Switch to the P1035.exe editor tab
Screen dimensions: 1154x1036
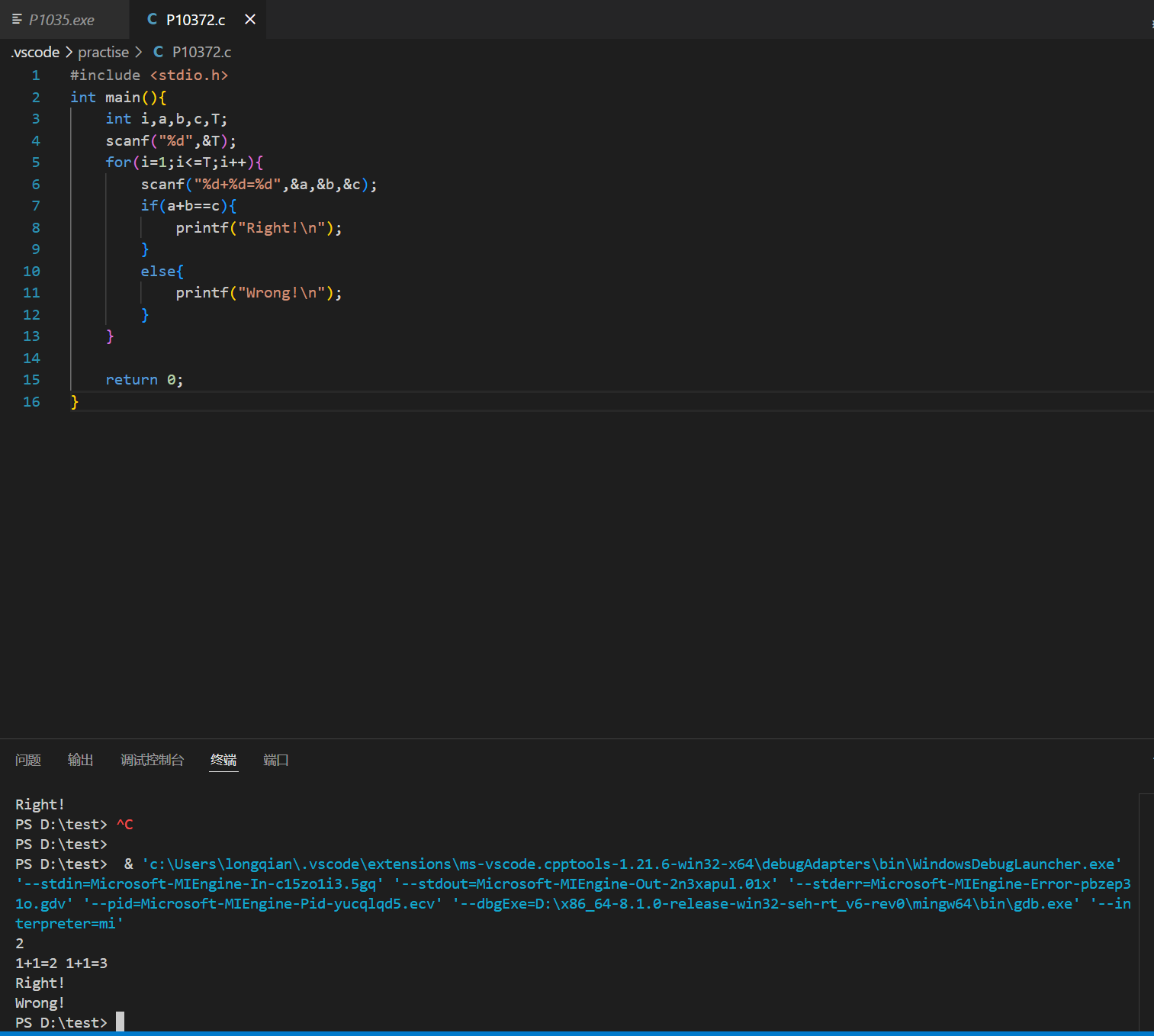61,20
